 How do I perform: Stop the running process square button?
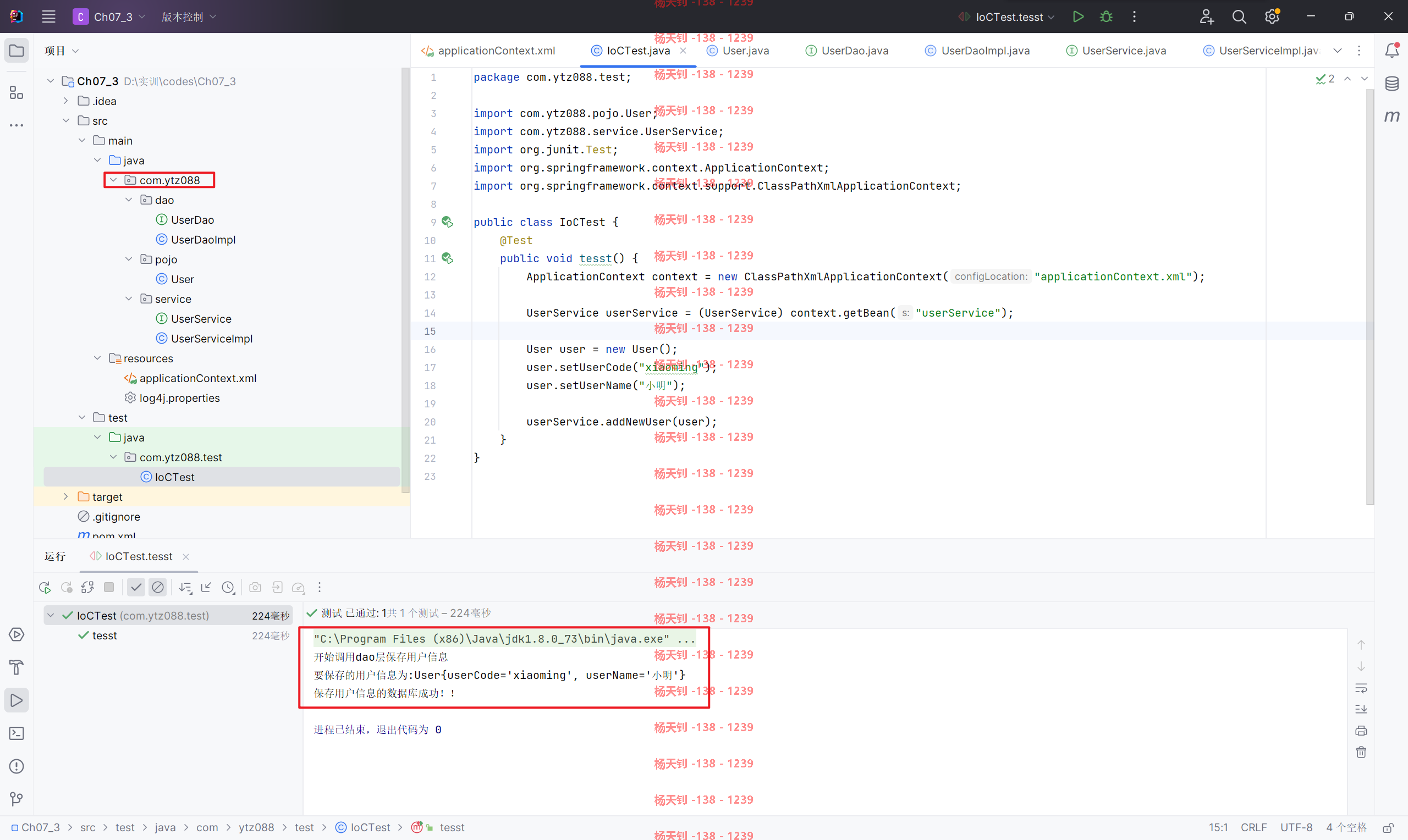tap(109, 587)
